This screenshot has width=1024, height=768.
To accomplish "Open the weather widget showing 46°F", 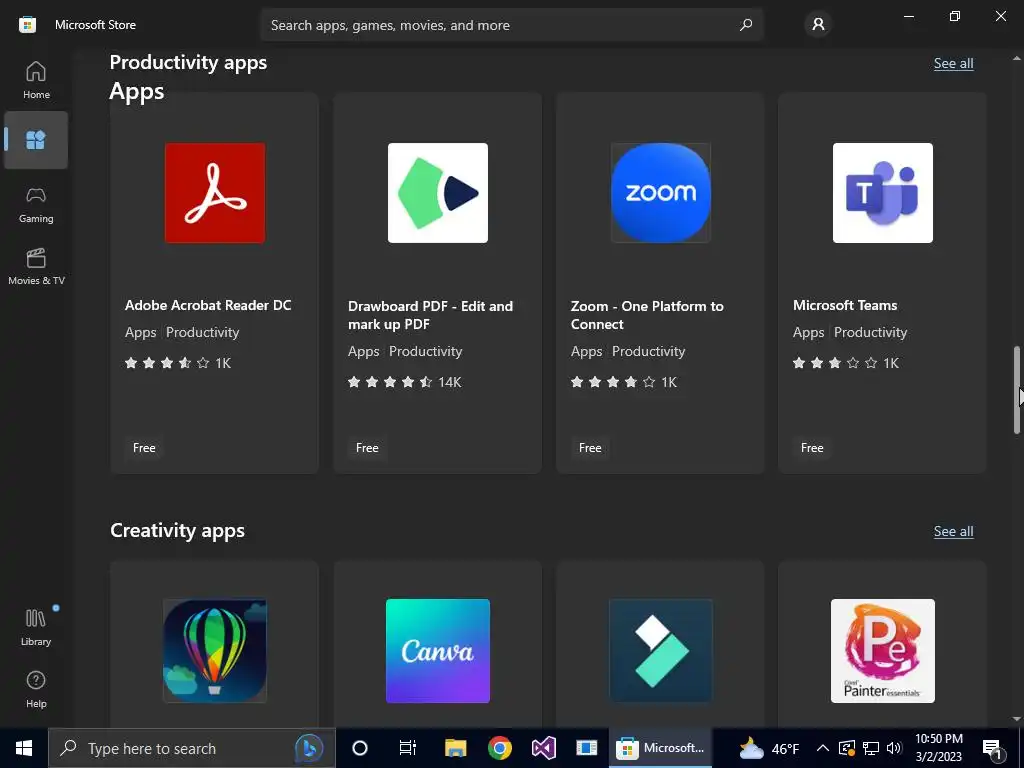I will click(769, 748).
